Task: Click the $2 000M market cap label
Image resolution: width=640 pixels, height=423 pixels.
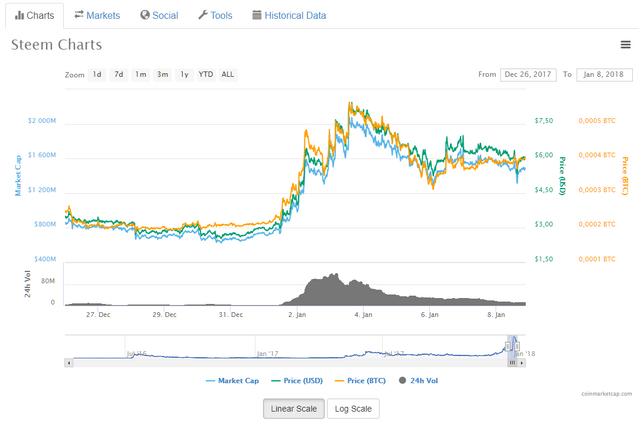Action: click(42, 121)
